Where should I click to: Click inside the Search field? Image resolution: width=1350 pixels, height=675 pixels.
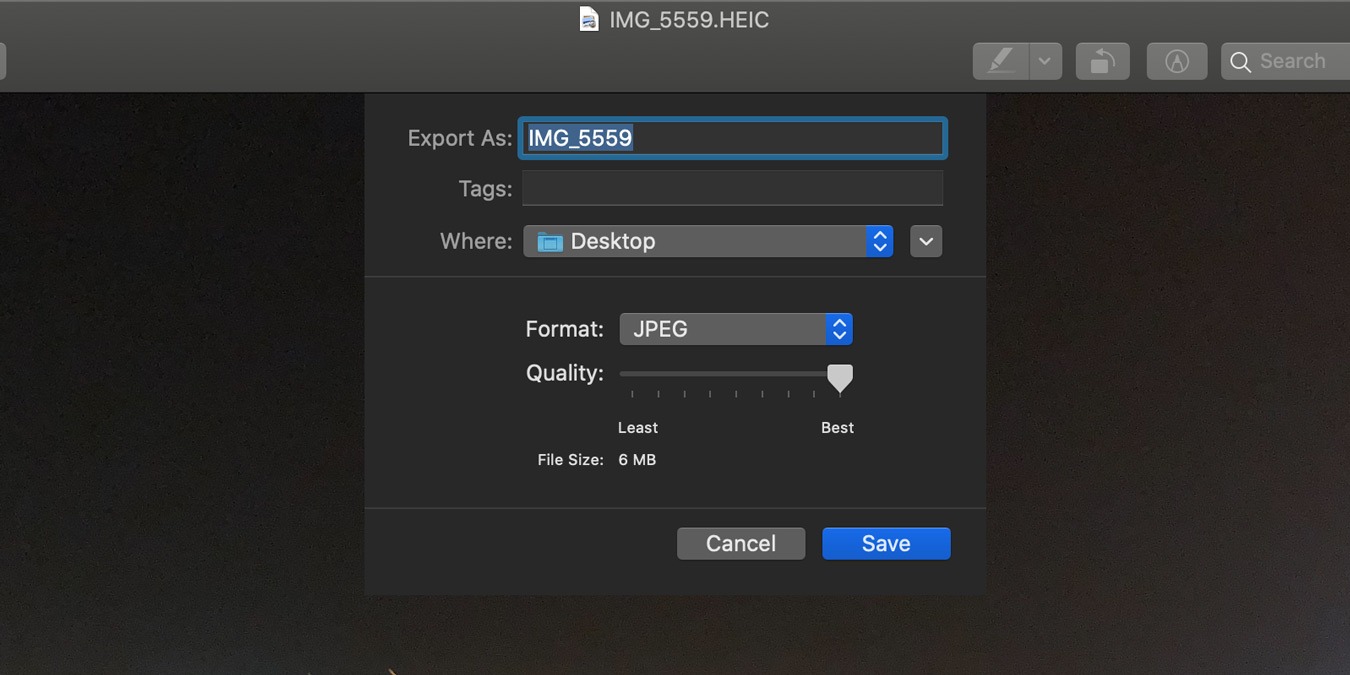(x=1295, y=61)
